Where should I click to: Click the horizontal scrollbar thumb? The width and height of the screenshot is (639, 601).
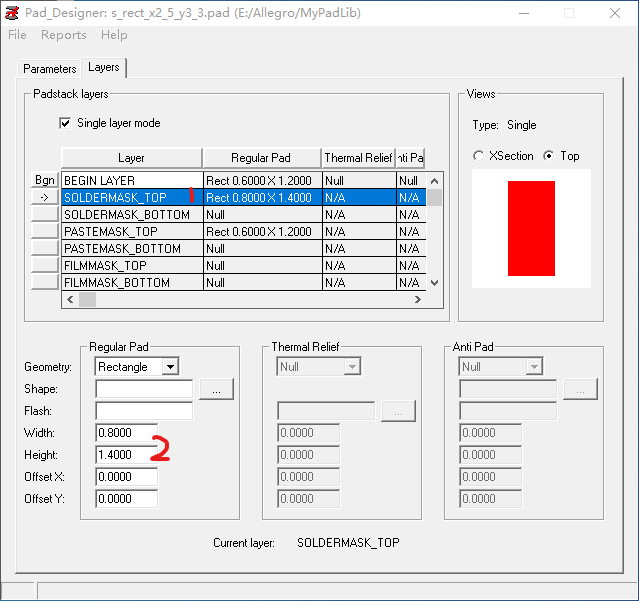click(x=87, y=299)
